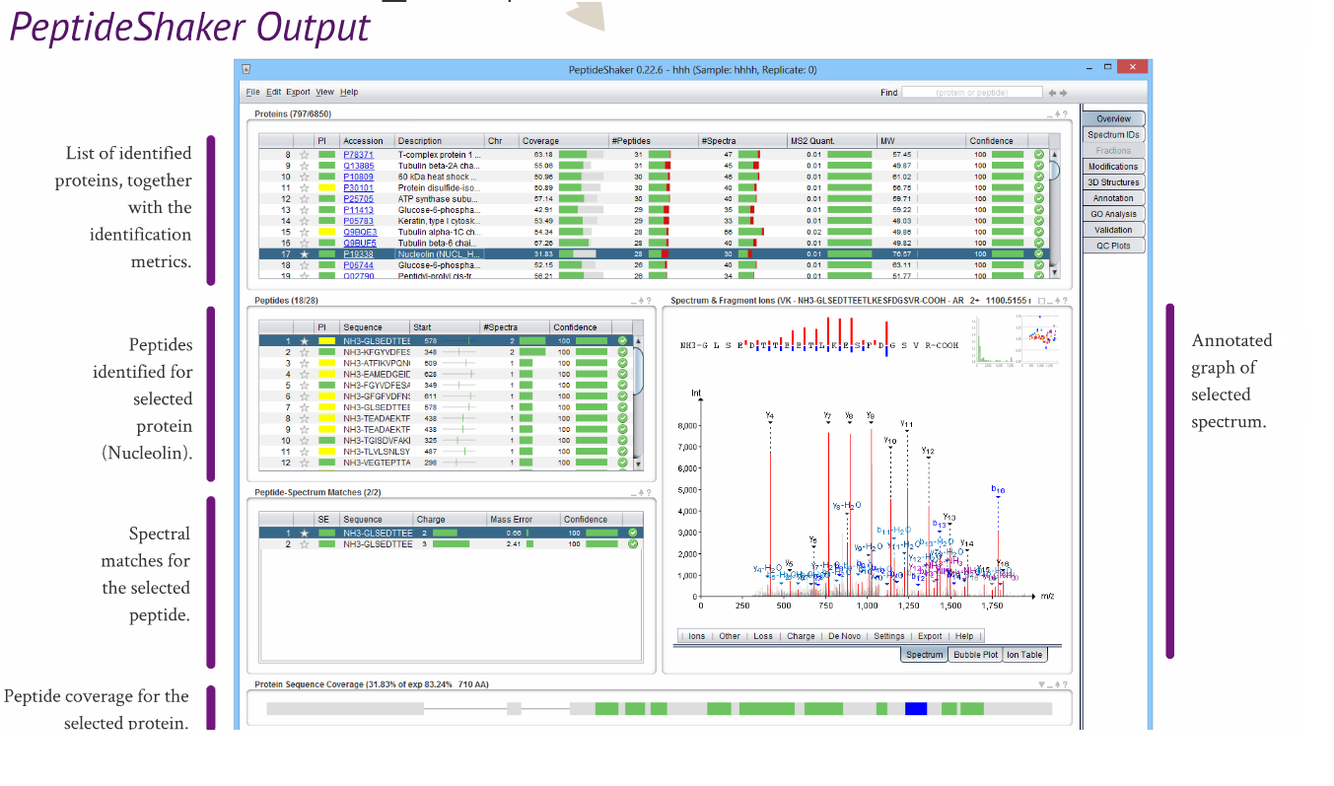Toggle star on NH3-KFGYVDFES peptide row
Image resolution: width=1334 pixels, height=786 pixels.
point(304,352)
